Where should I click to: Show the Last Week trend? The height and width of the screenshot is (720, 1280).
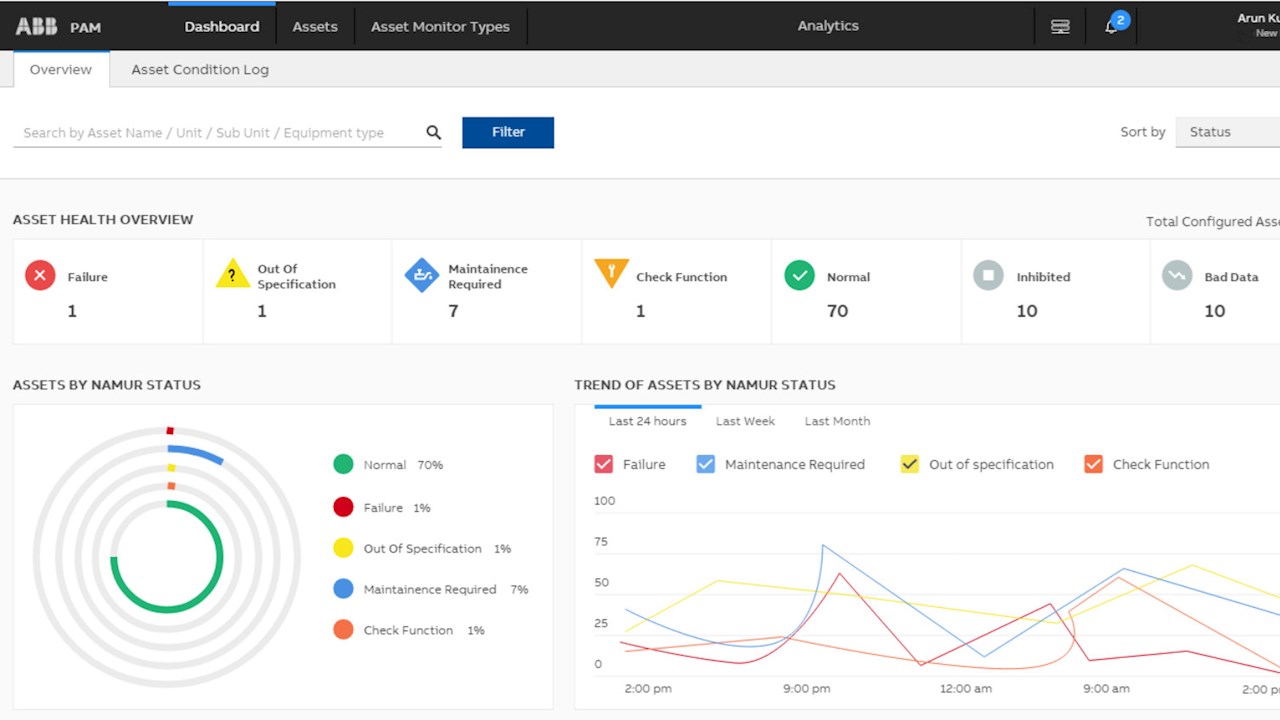point(745,421)
